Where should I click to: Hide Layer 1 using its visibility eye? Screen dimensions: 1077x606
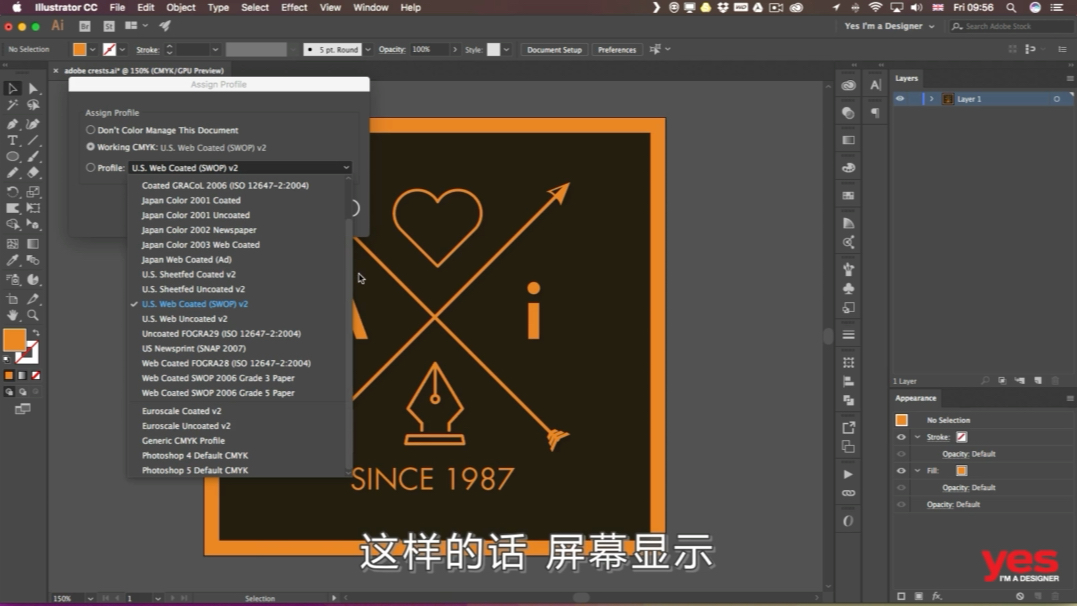coord(900,99)
